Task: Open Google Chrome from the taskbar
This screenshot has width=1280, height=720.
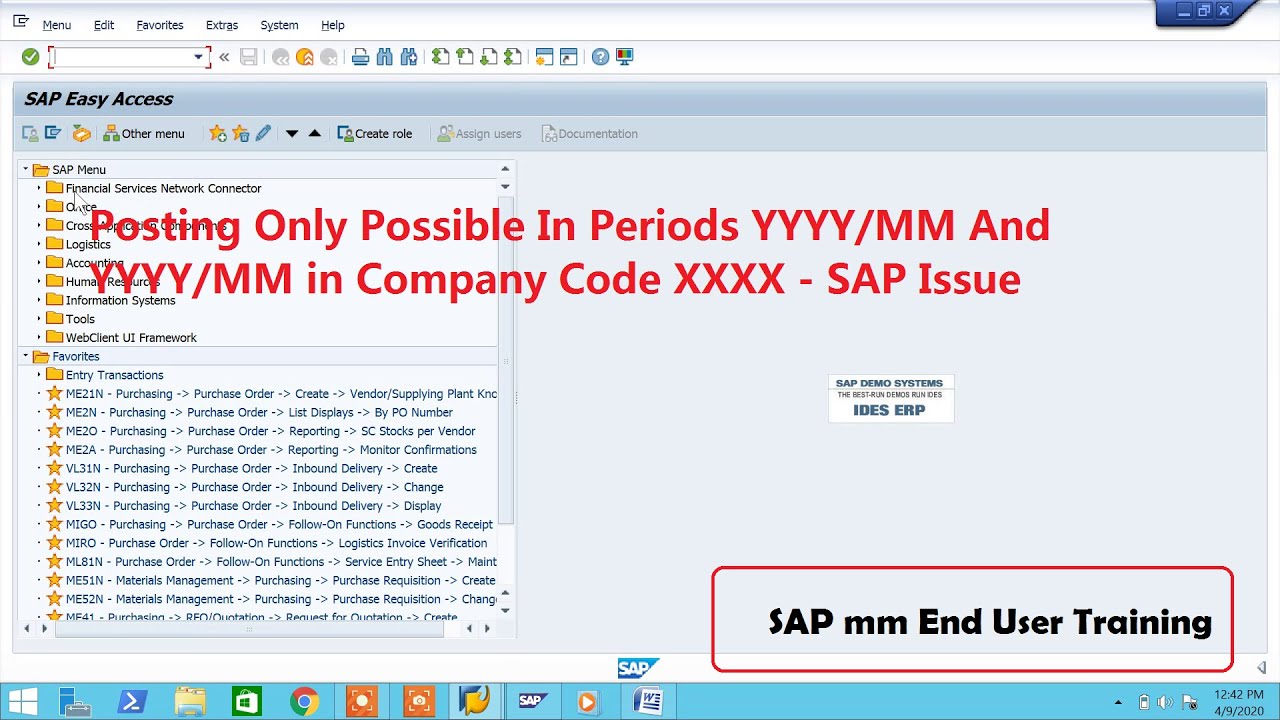Action: (x=304, y=702)
